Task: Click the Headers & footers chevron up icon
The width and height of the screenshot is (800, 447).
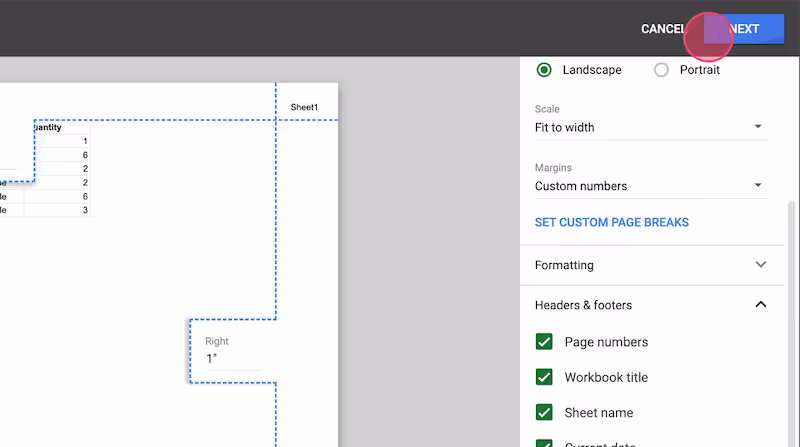Action: click(761, 305)
